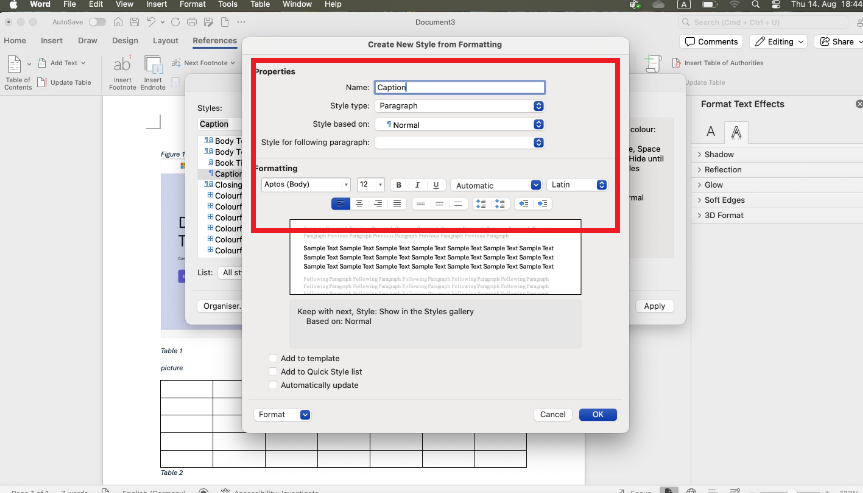Click the style Name input field

click(460, 87)
